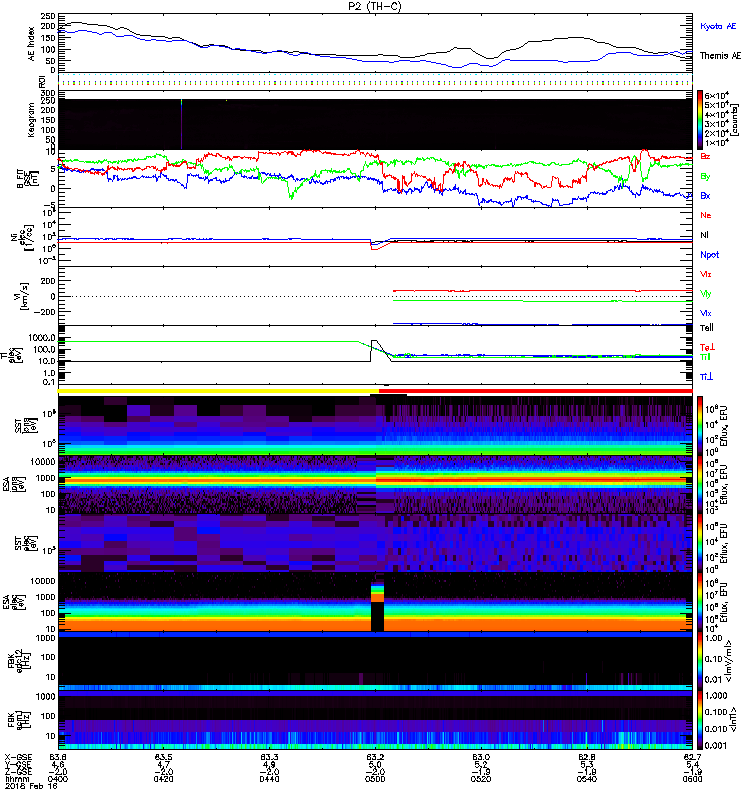Select the green Viy velocity legend label
This screenshot has height=800, width=750.
[x=706, y=294]
